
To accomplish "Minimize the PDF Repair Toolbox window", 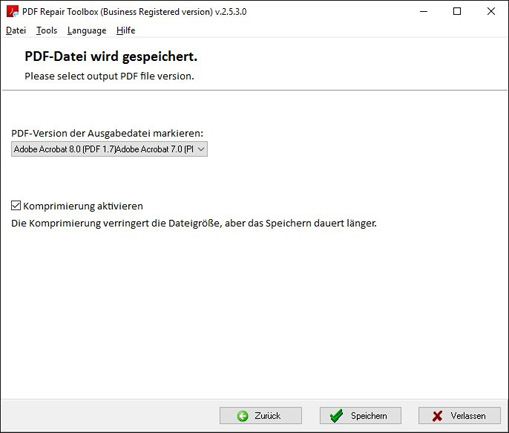I will point(424,11).
